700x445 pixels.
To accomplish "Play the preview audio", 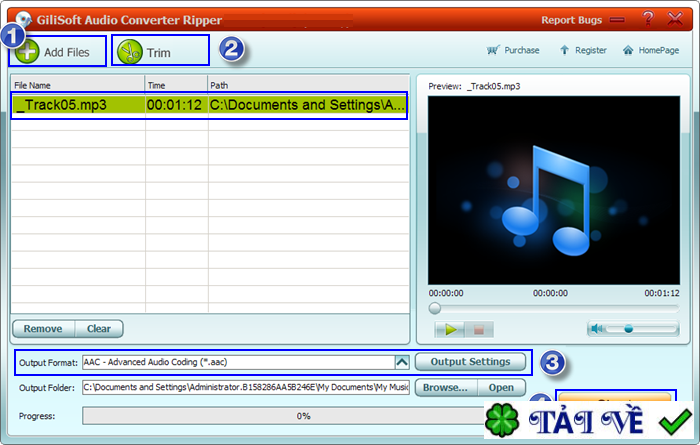I will pos(450,330).
